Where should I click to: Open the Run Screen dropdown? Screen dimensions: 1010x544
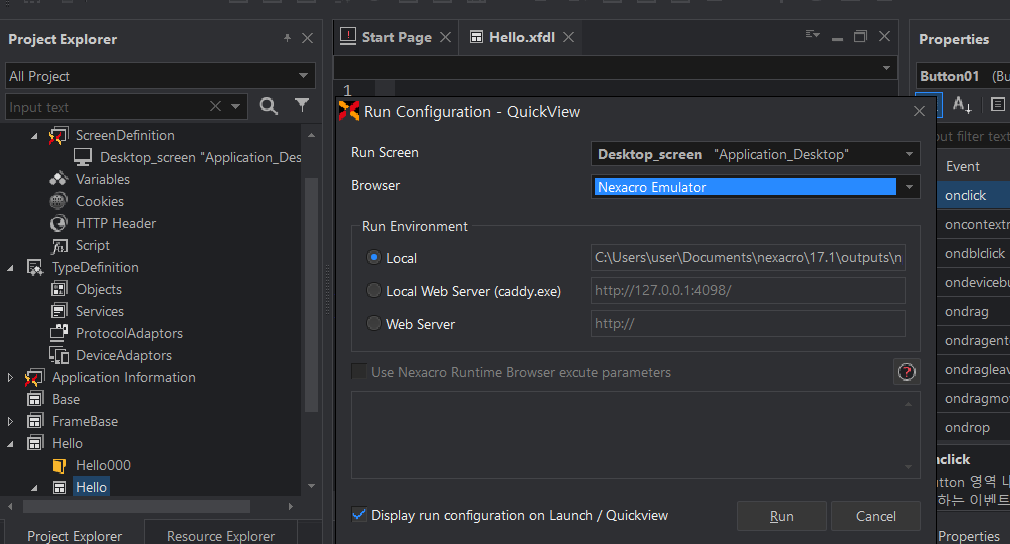909,154
